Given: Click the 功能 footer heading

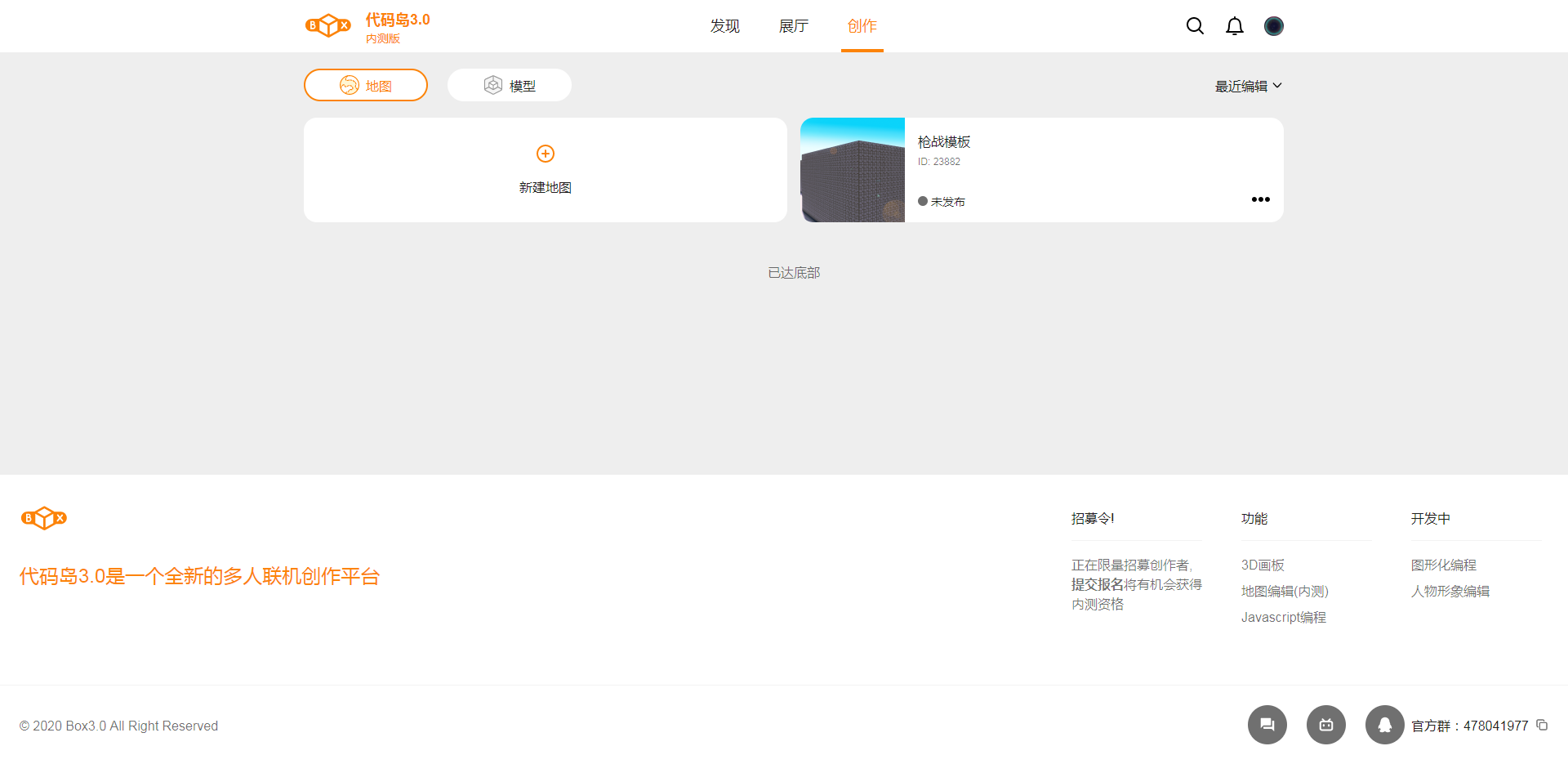Looking at the screenshot, I should [1254, 518].
